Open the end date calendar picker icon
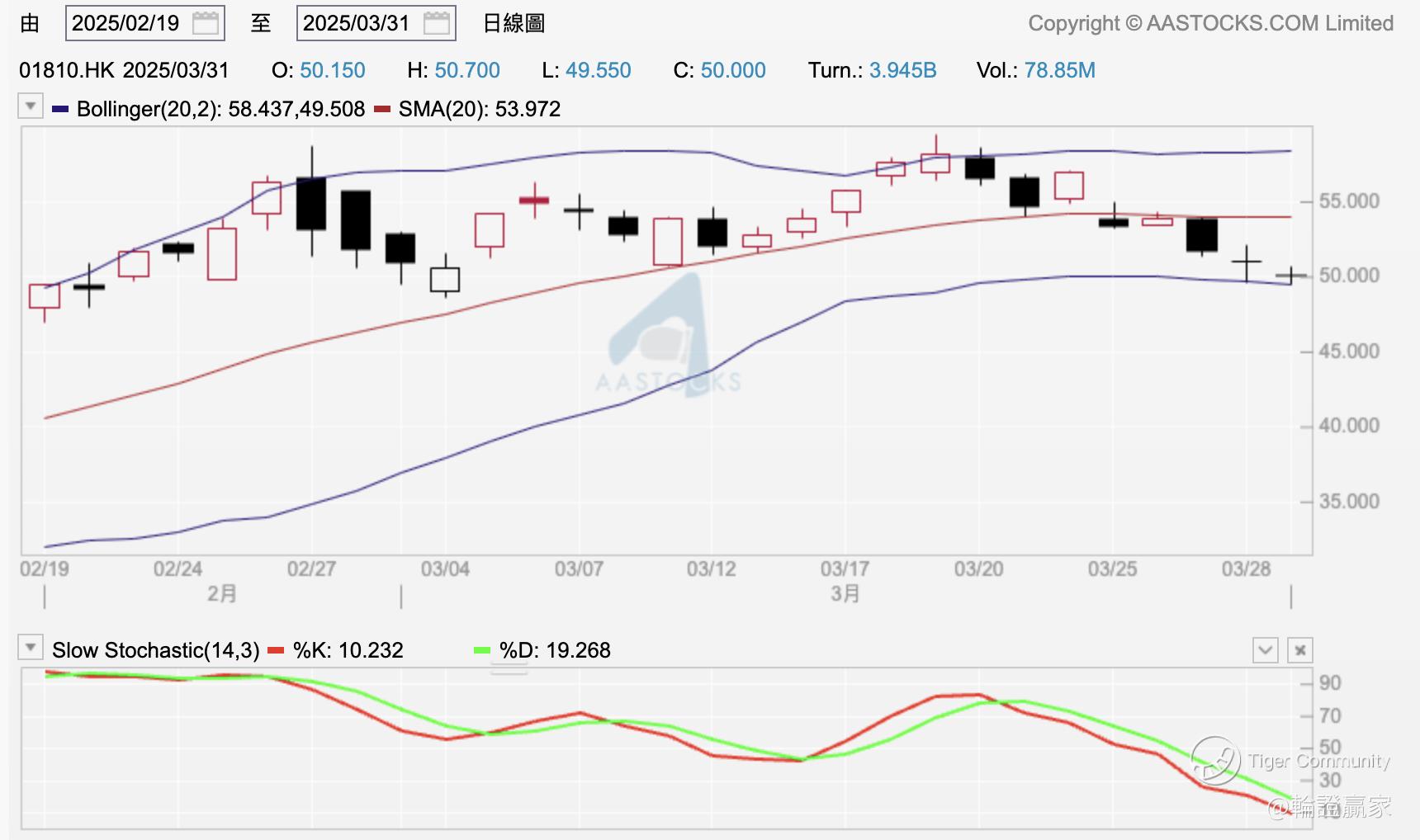This screenshot has width=1420, height=840. (437, 23)
